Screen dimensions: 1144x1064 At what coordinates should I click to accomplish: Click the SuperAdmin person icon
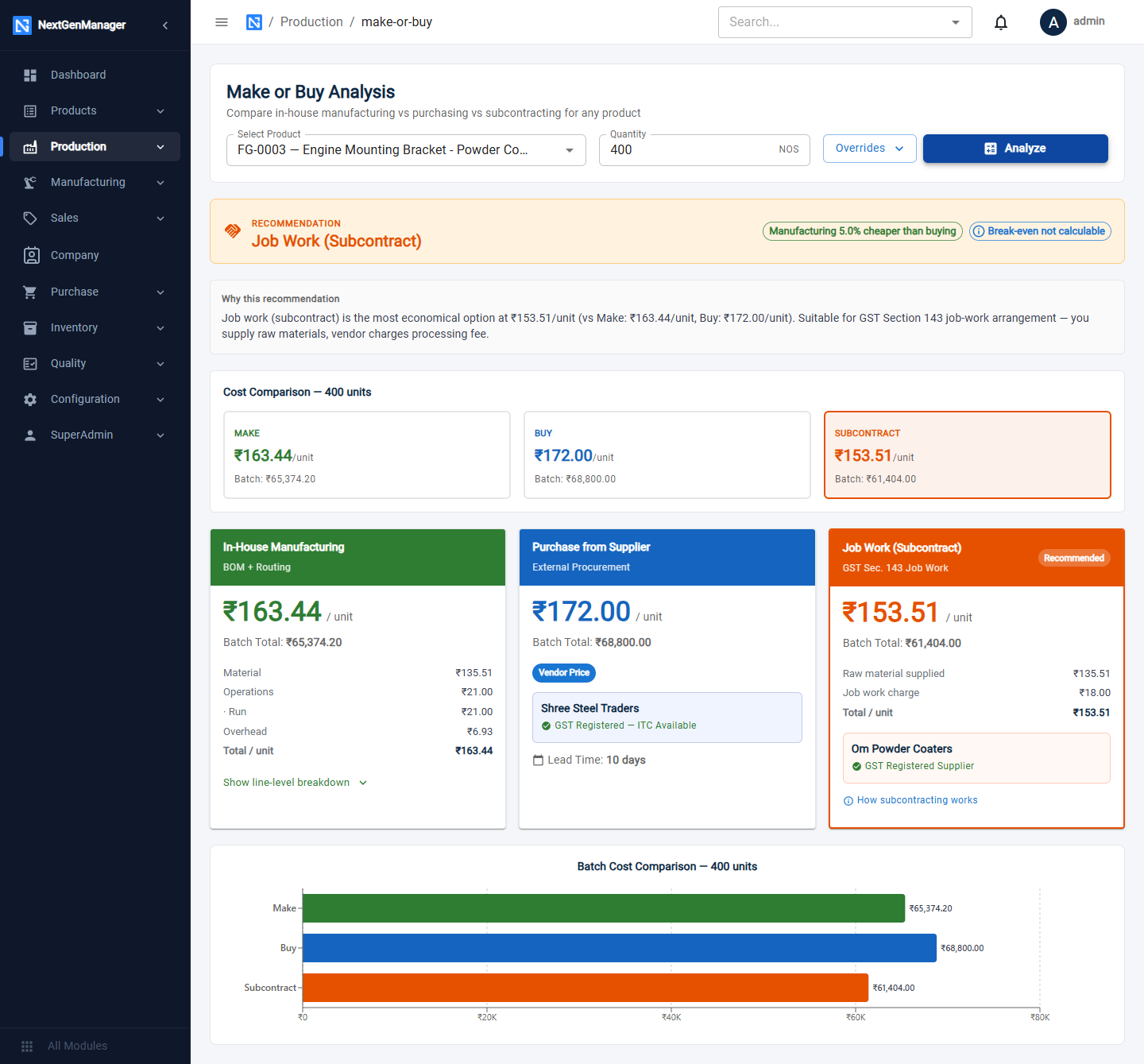click(30, 435)
